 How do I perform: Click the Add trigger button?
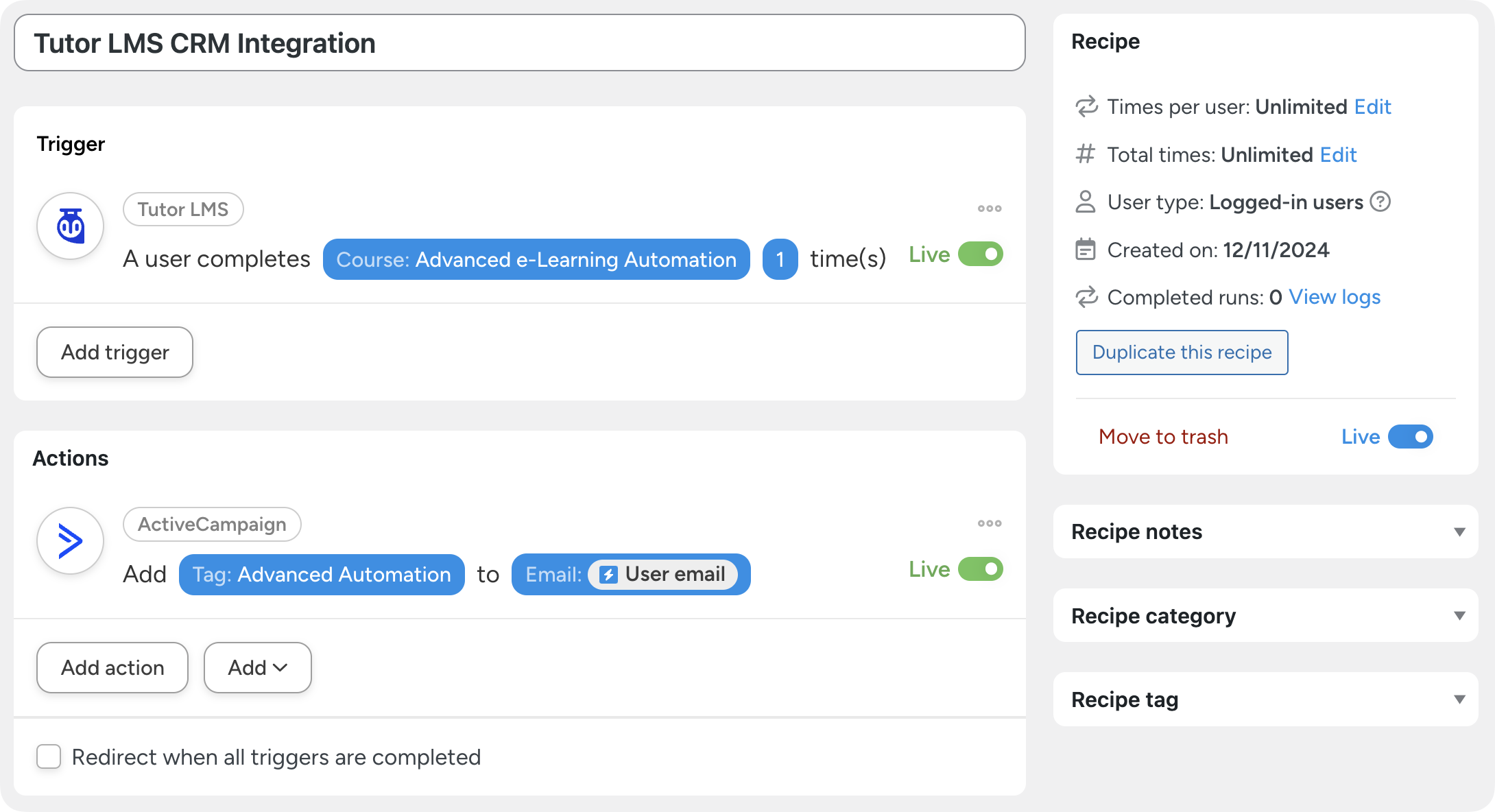[x=115, y=352]
